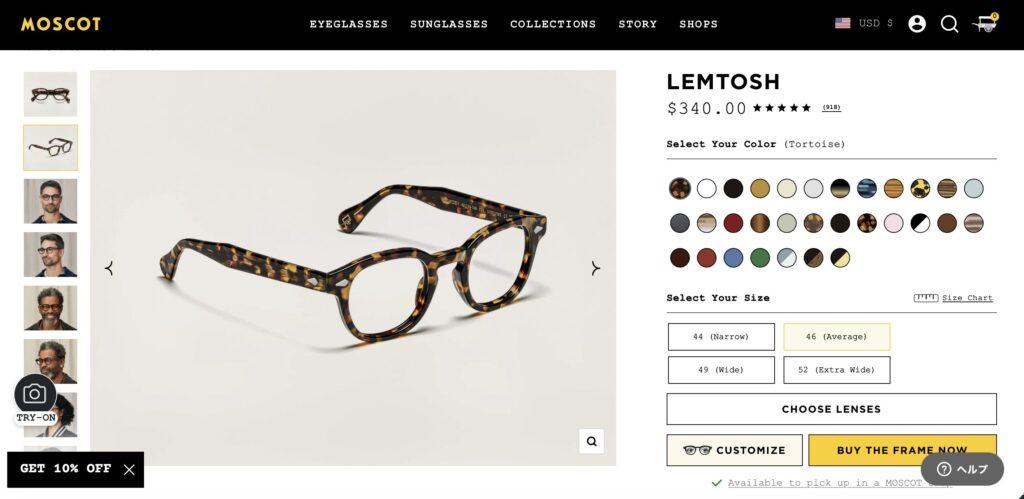This screenshot has width=1024, height=499.
Task: Open the USD currency selector
Action: pos(865,24)
